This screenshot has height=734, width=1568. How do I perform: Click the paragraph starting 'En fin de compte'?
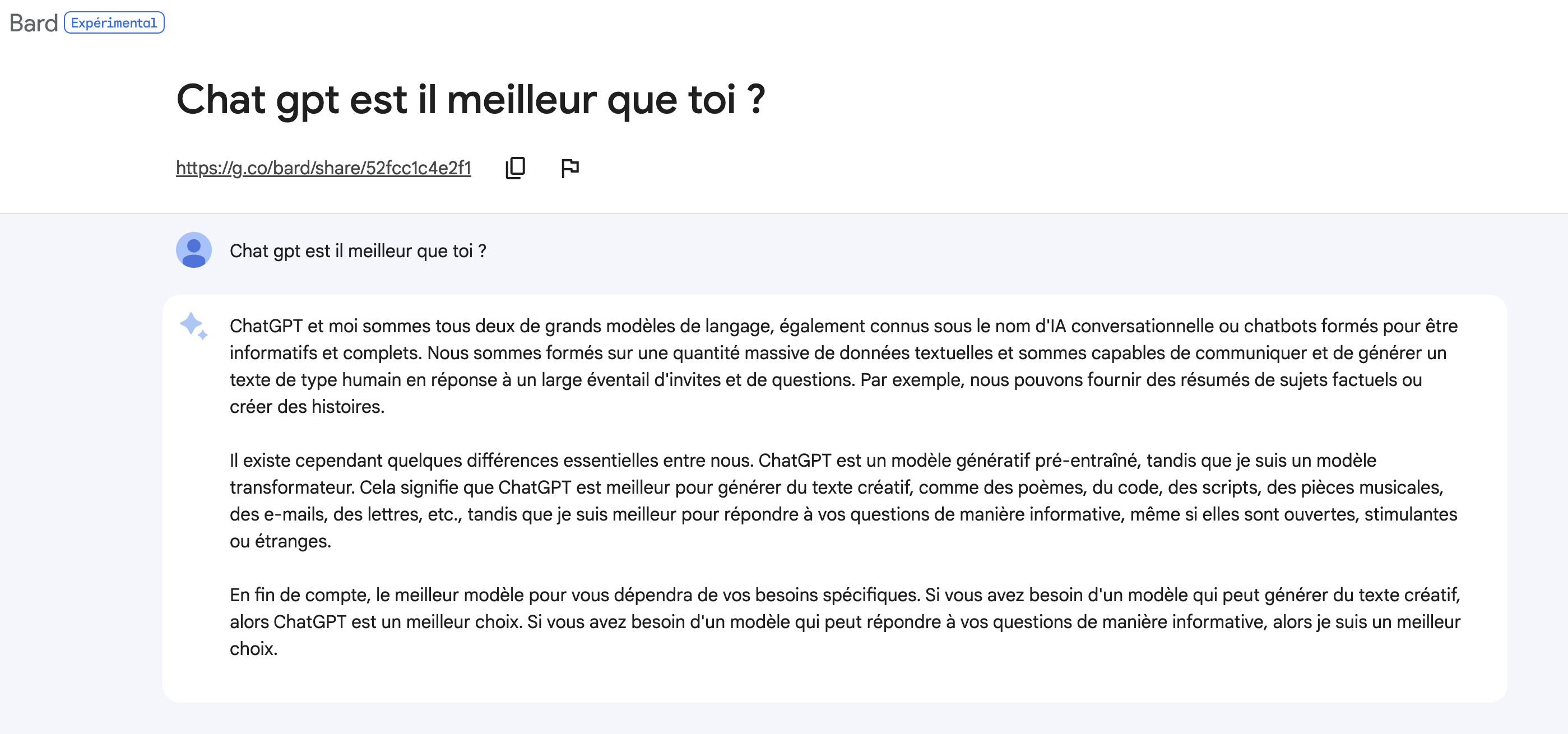(845, 621)
